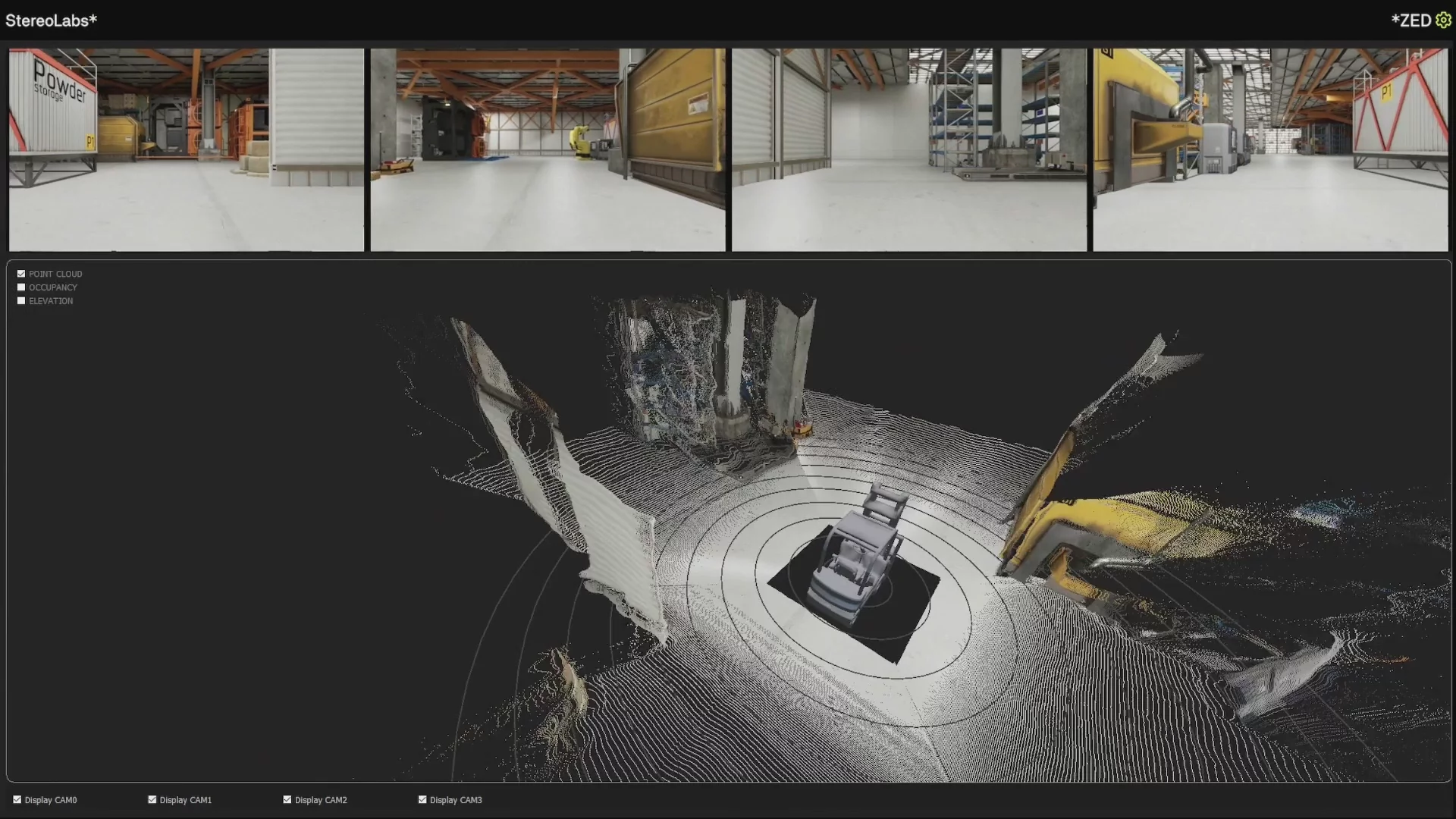1456x819 pixels.
Task: Select the camera feed with yellow robot arm
Action: (548, 150)
